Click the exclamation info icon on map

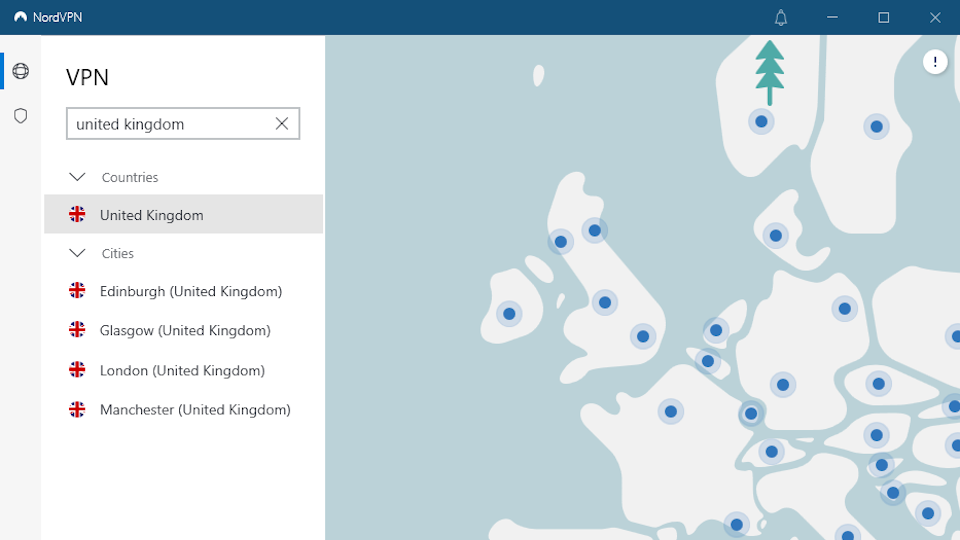click(935, 62)
